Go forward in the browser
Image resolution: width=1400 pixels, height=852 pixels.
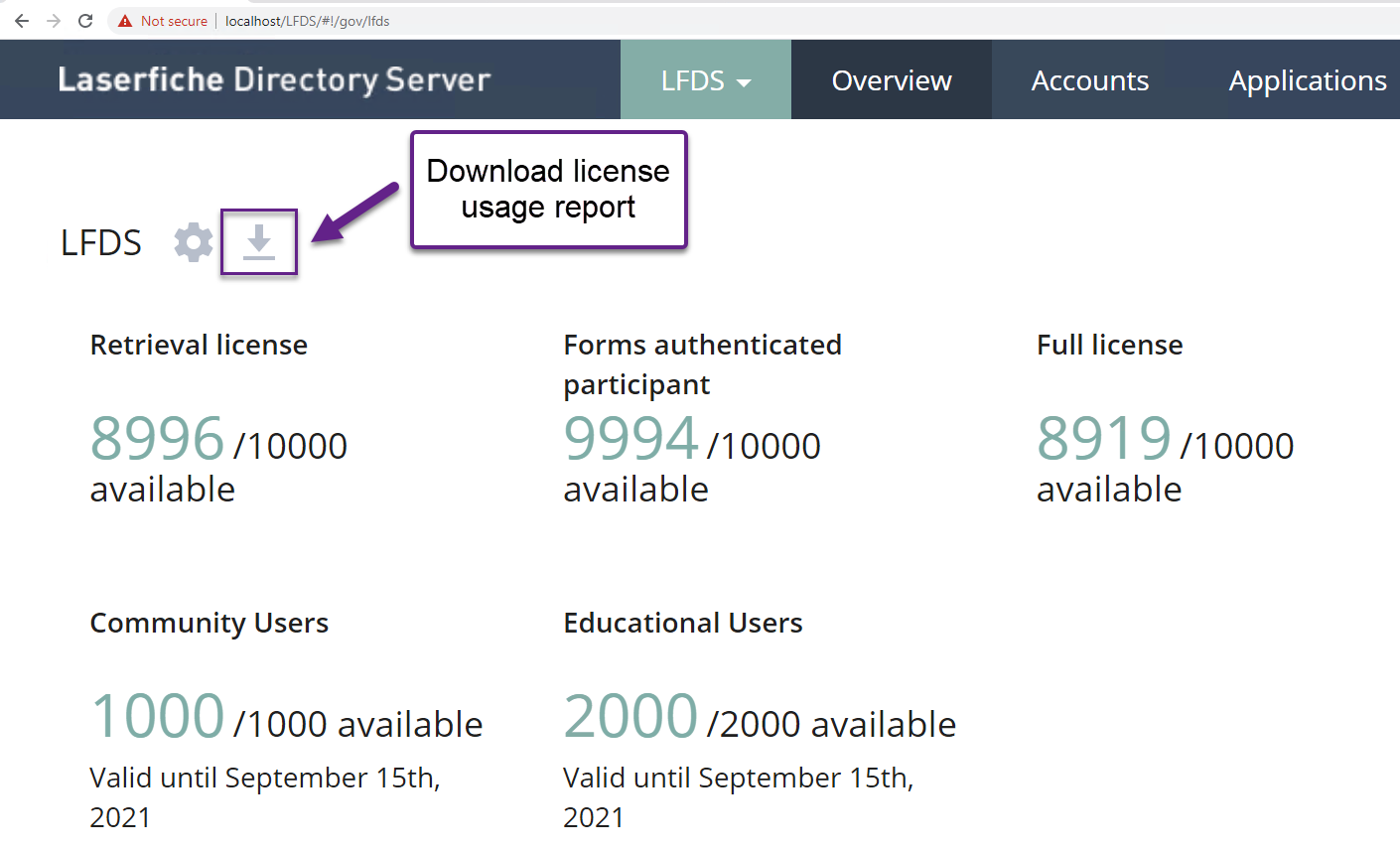[54, 21]
